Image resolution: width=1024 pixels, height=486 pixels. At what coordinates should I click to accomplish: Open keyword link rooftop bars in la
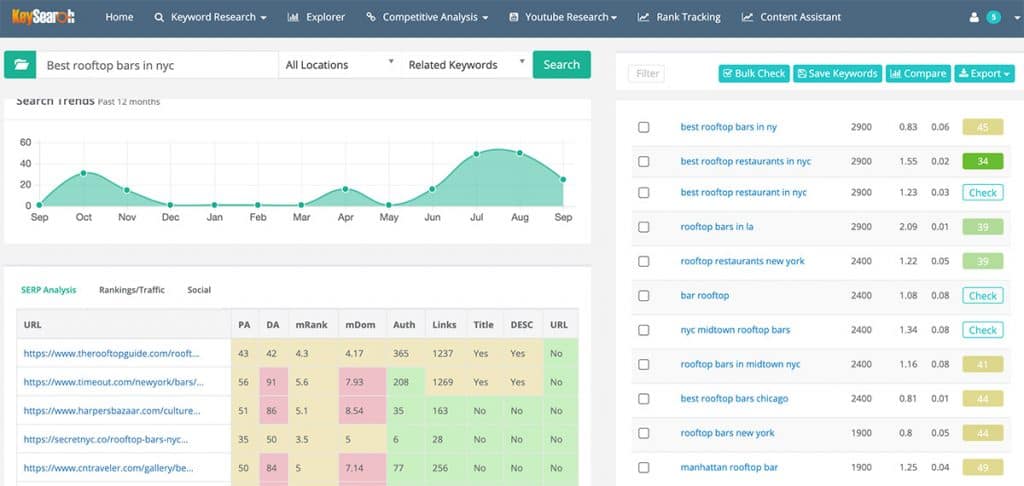pos(716,227)
